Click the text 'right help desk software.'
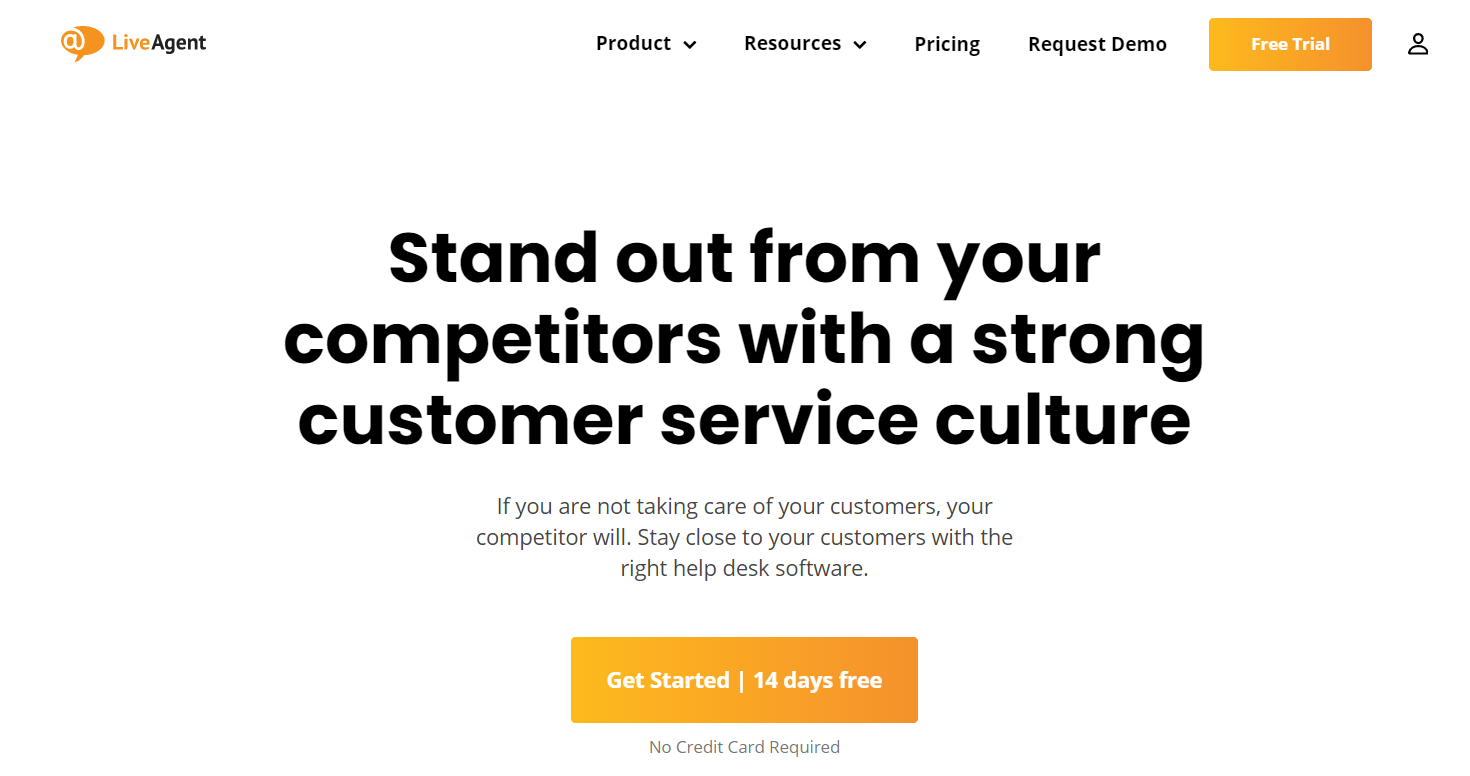The height and width of the screenshot is (776, 1470). point(744,568)
